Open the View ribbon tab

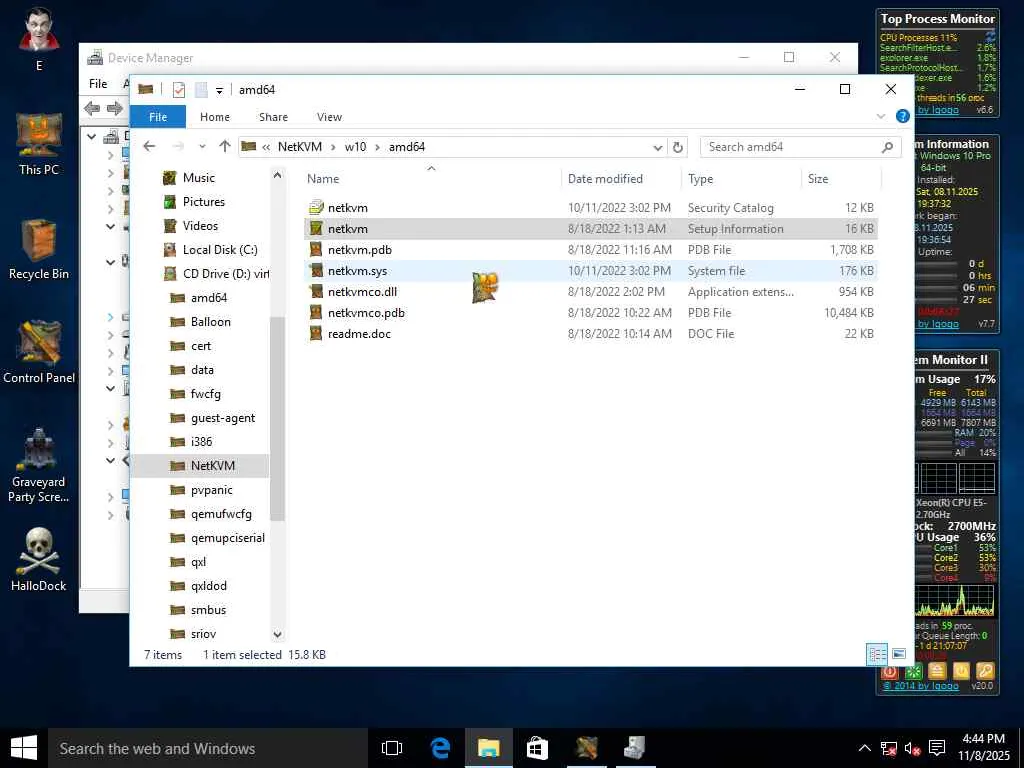point(329,116)
